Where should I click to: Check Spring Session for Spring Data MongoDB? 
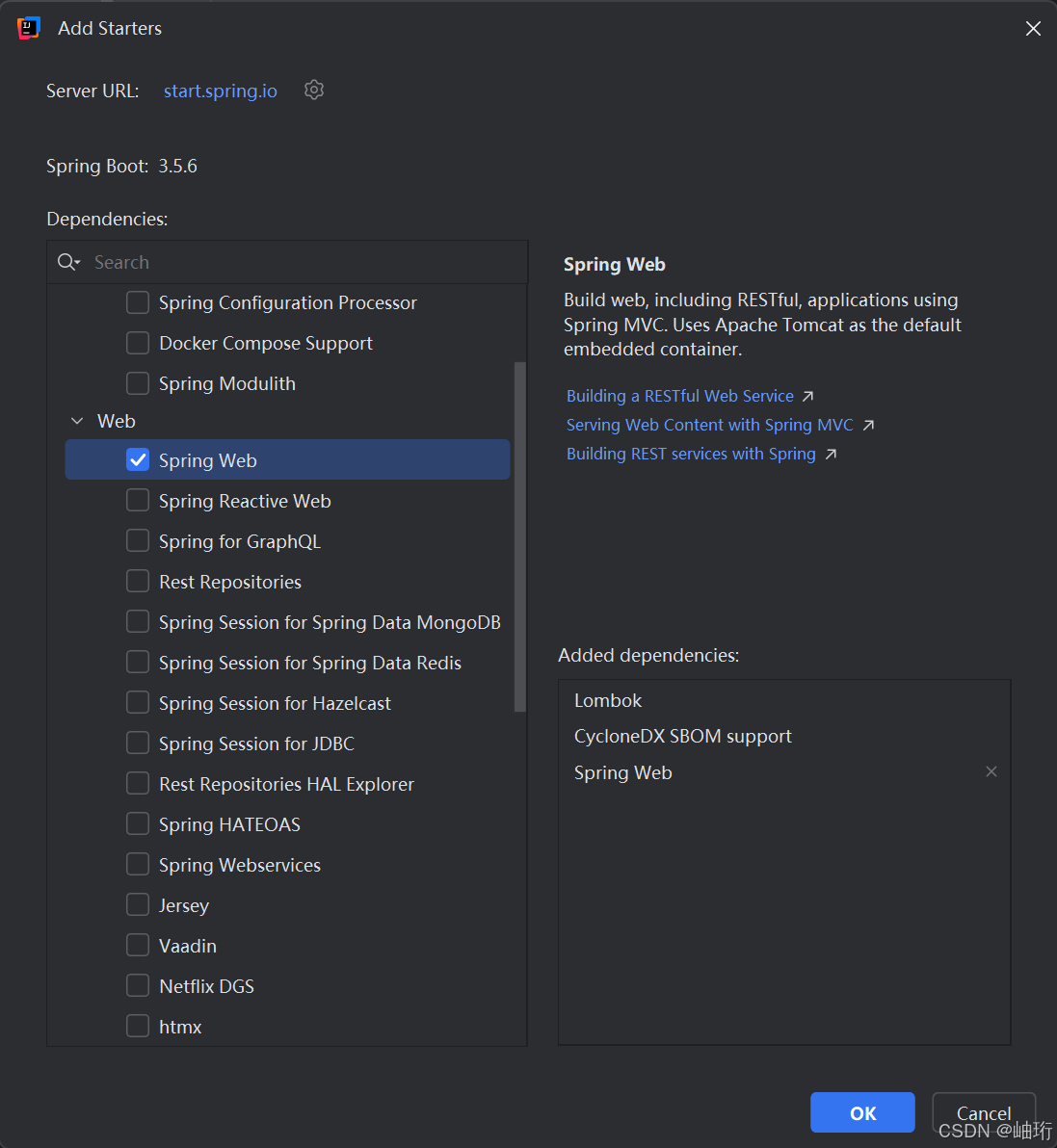click(x=138, y=621)
